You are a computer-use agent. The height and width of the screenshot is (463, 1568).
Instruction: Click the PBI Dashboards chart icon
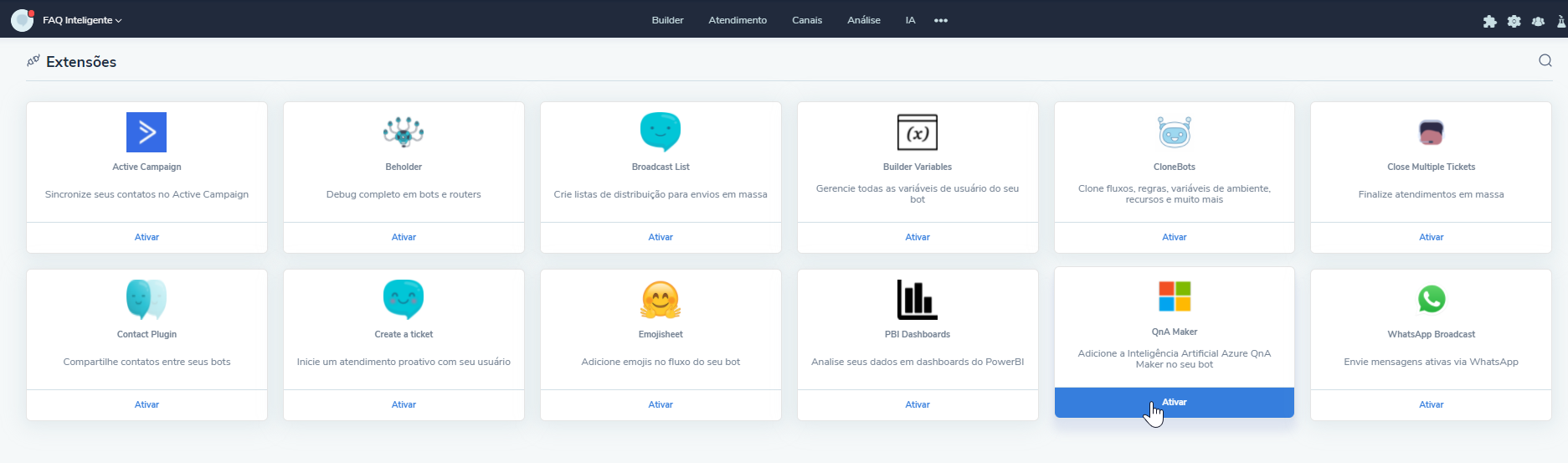click(x=917, y=299)
